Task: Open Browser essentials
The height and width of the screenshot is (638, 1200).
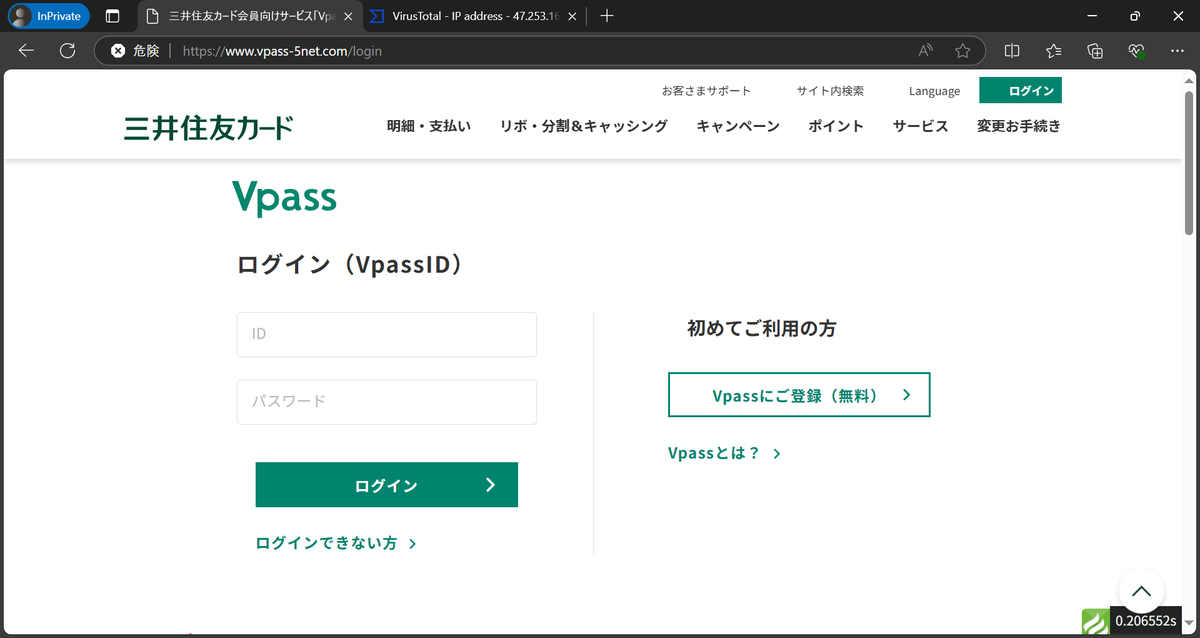Action: [x=1135, y=50]
